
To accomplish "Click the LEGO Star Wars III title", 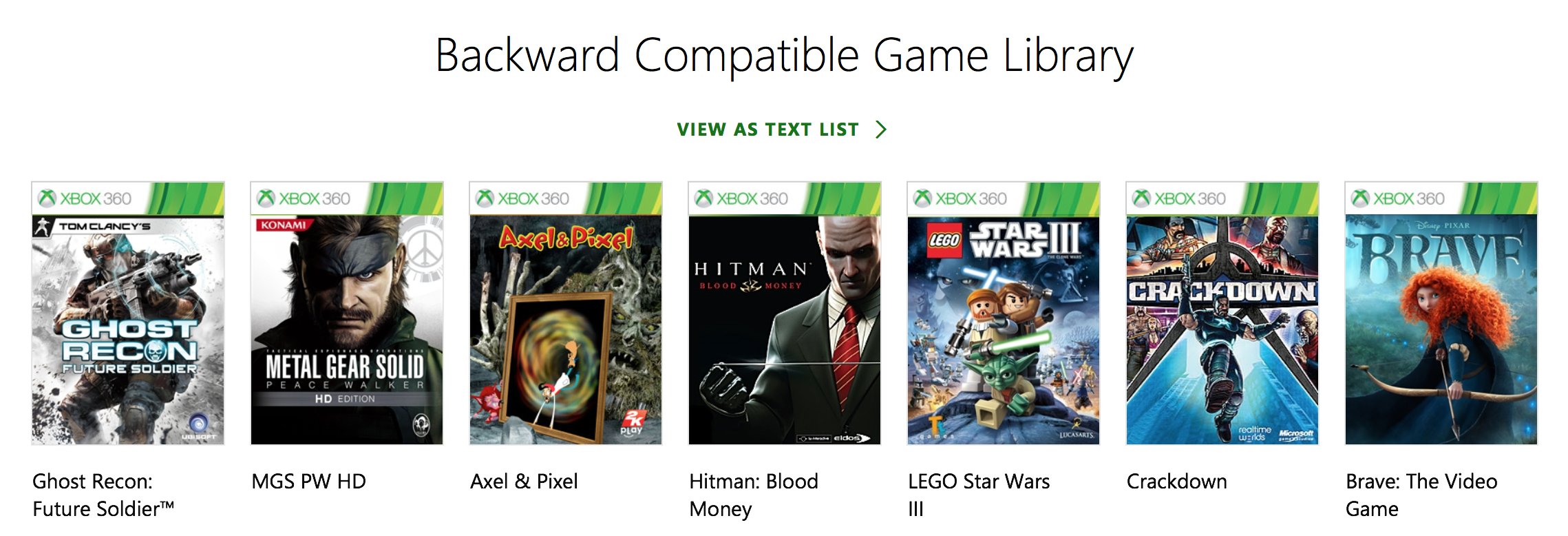I will 979,495.
